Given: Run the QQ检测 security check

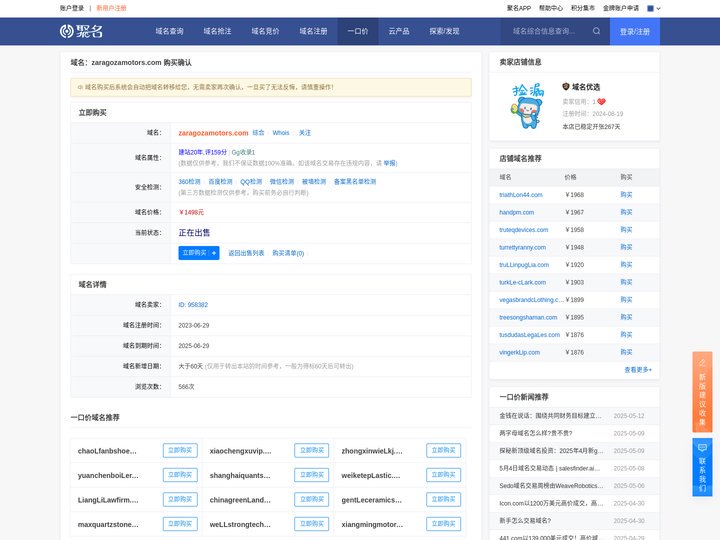Looking at the screenshot, I should point(251,181).
